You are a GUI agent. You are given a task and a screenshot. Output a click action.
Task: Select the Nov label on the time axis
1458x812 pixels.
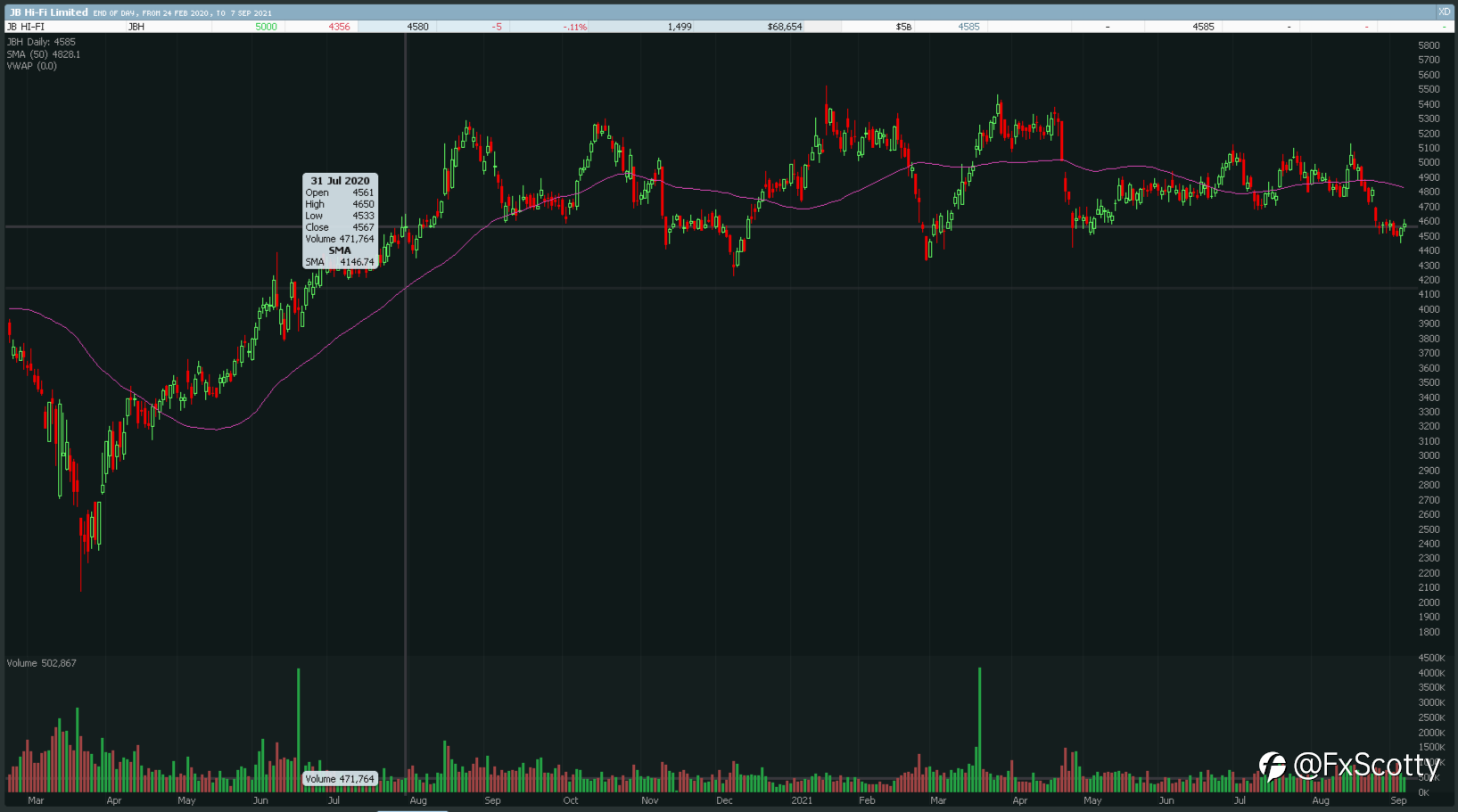(650, 800)
